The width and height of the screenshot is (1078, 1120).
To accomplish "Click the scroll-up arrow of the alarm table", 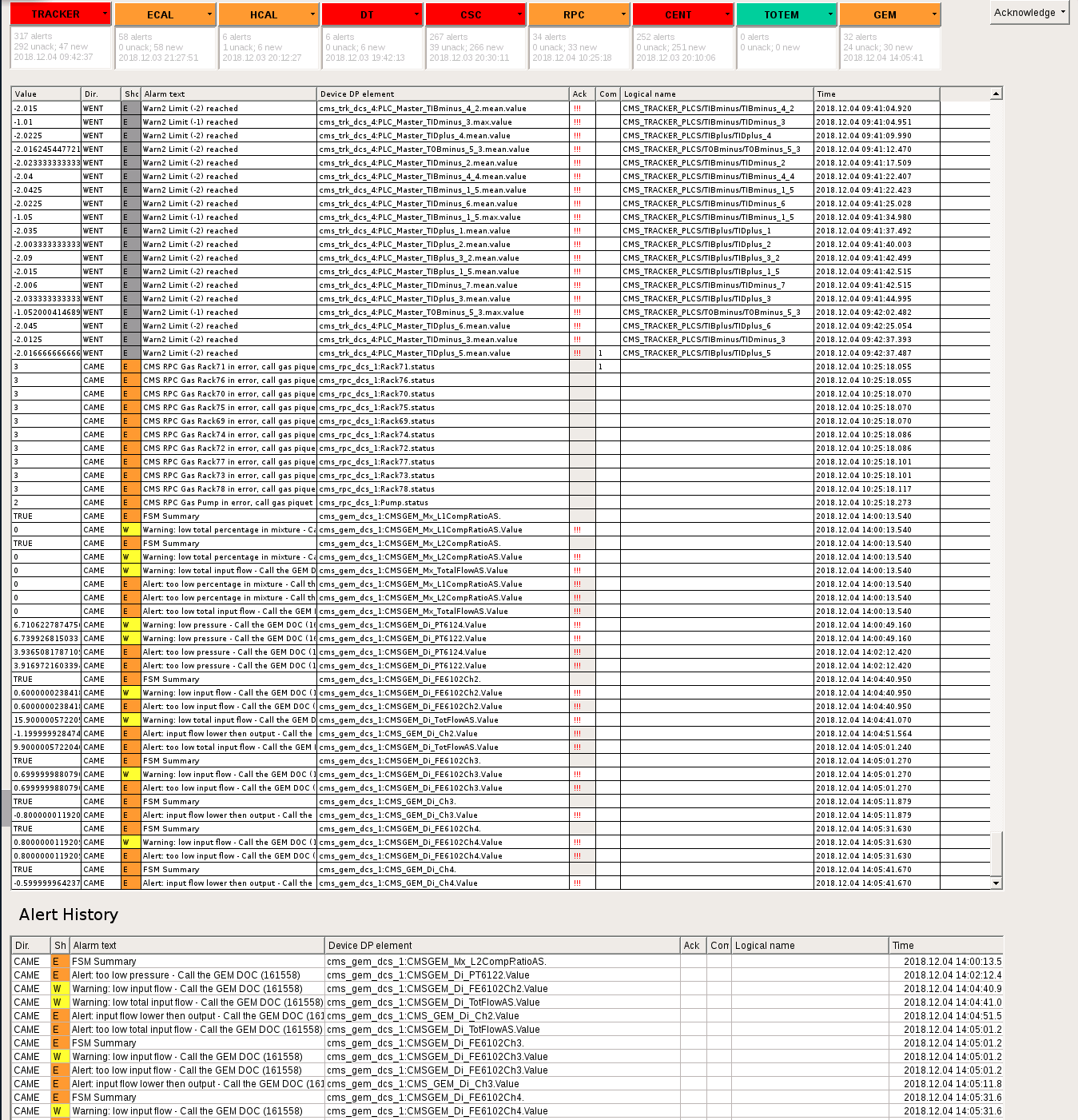I will tap(996, 94).
